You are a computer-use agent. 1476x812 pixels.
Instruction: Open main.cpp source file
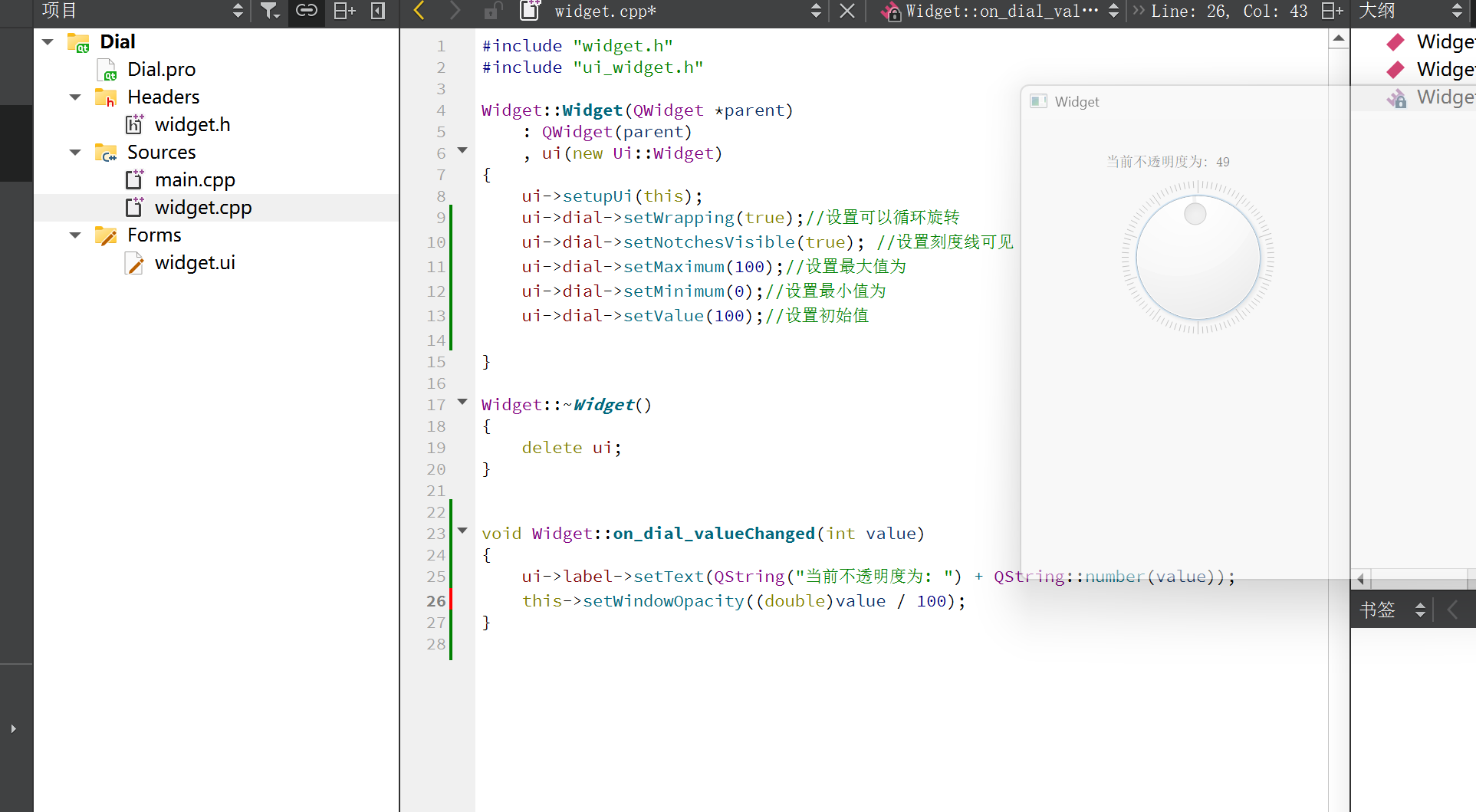pos(195,179)
